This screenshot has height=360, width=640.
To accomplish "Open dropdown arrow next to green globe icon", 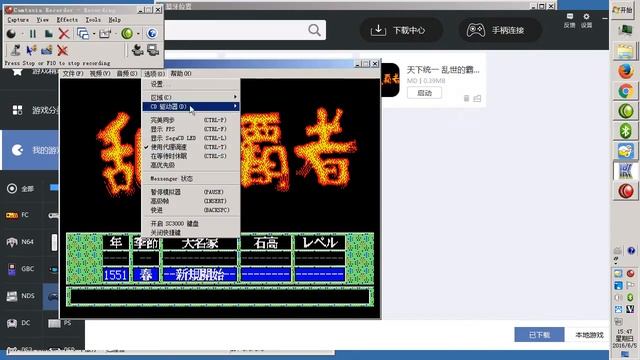I will tap(138, 33).
